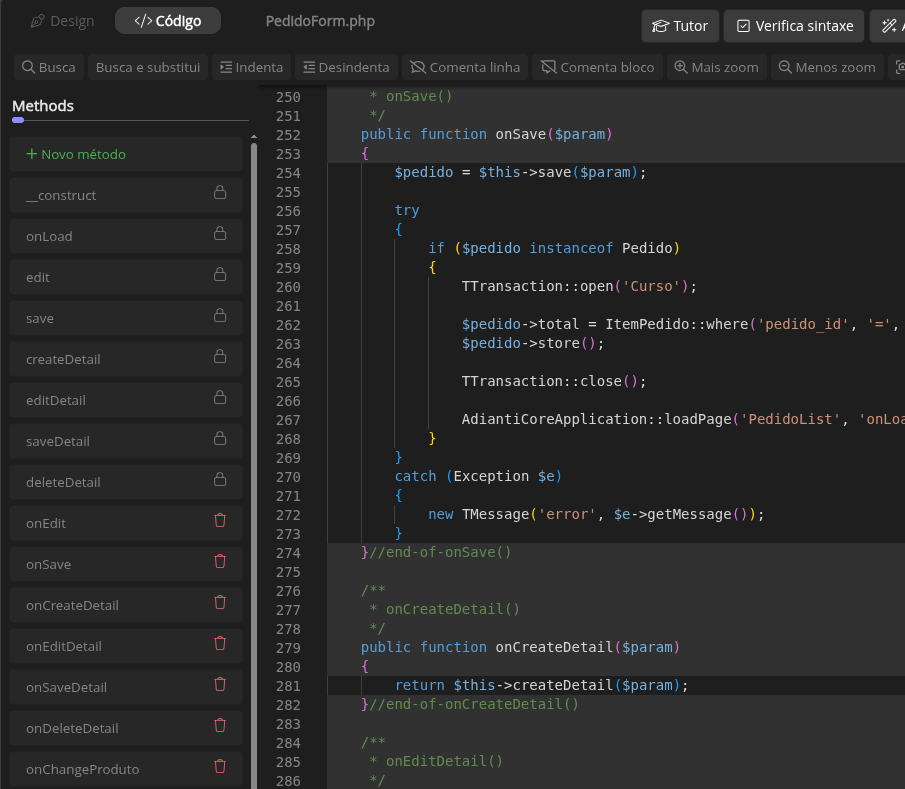Screen dimensions: 905x789
Task: Switch to the Design tab
Action: tap(62, 21)
